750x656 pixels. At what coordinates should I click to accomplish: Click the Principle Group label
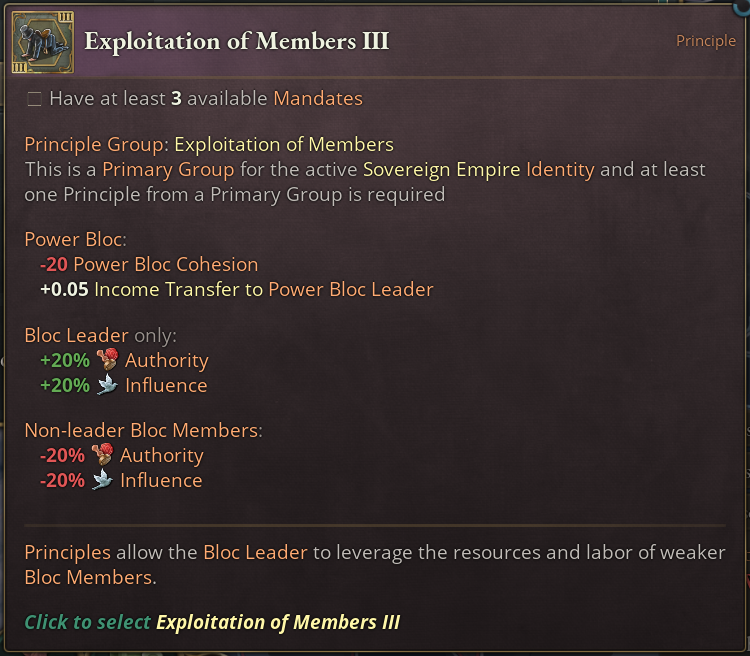93,145
